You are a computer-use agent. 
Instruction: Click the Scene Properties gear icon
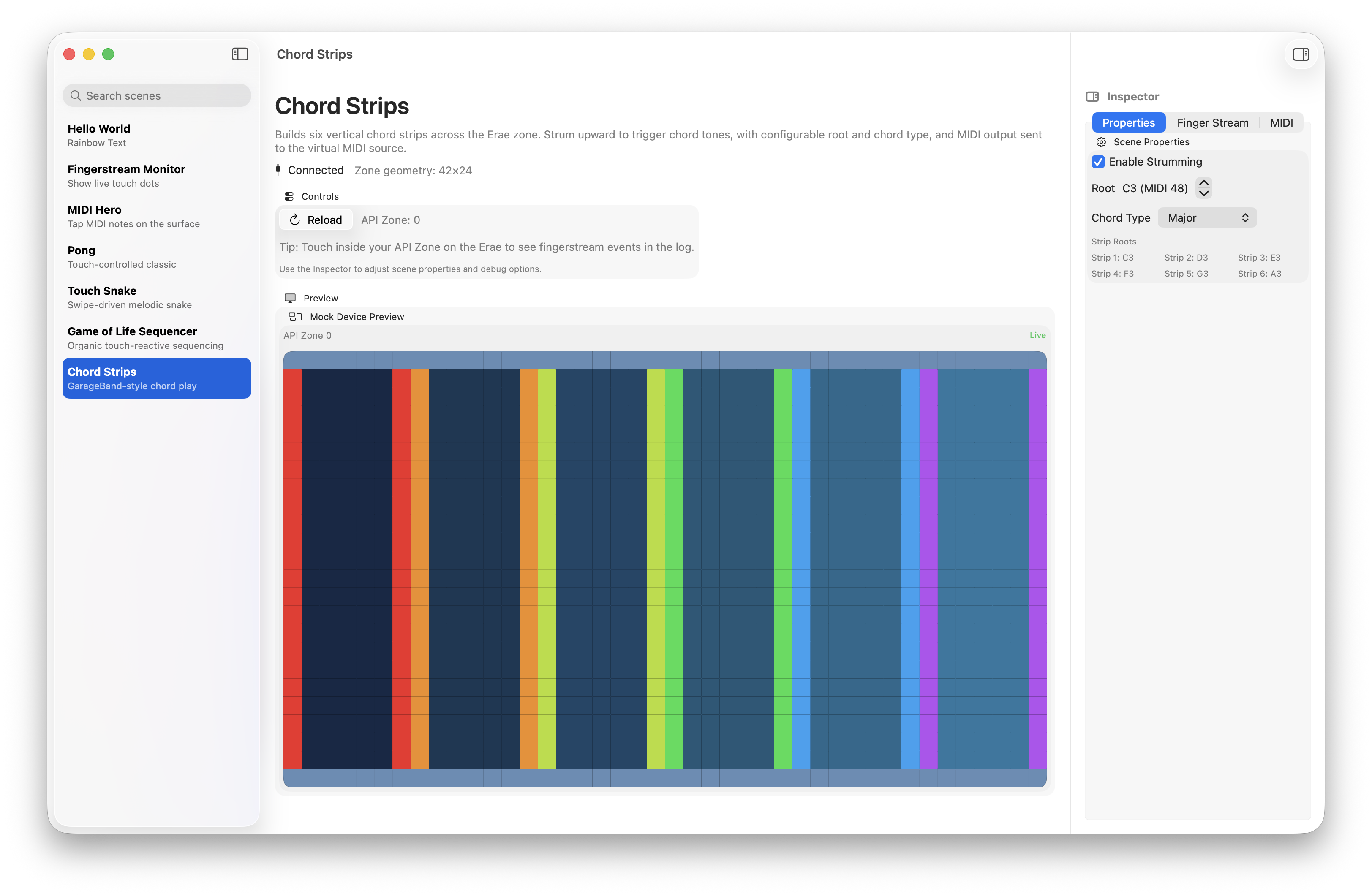[1101, 142]
